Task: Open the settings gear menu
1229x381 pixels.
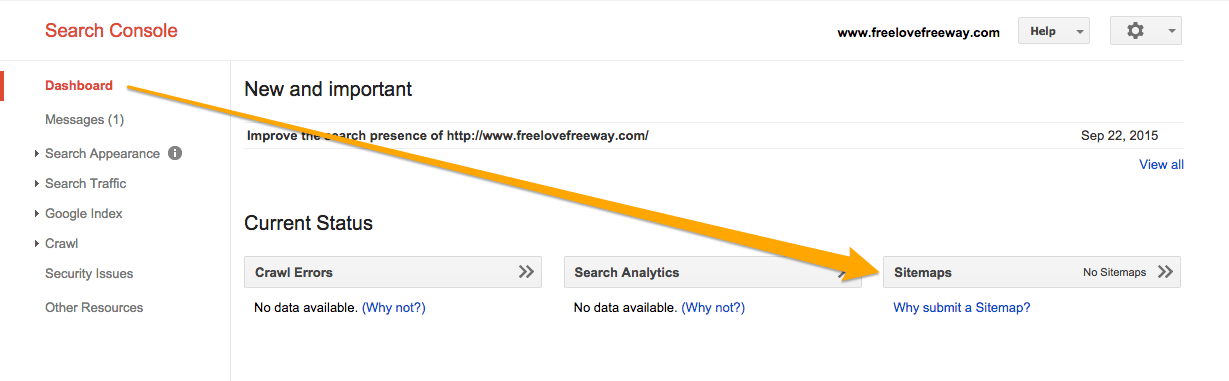Action: point(1146,31)
